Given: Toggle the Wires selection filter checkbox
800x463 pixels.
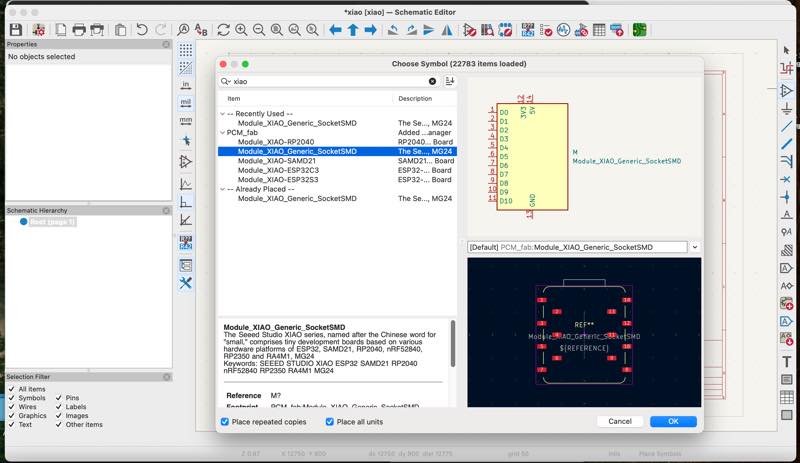Looking at the screenshot, I should click(12, 407).
